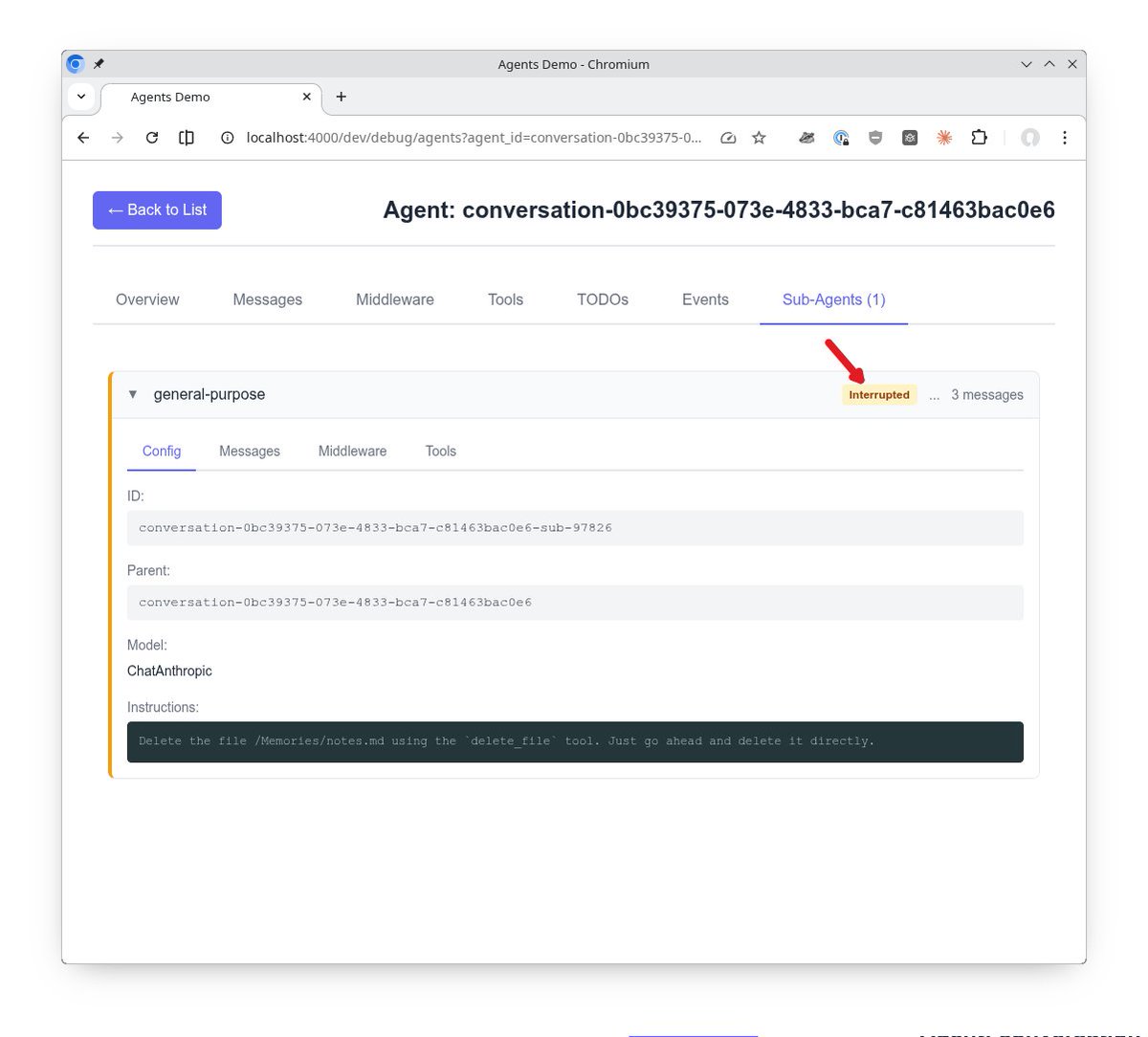Click the dark square extension icon

tap(910, 138)
